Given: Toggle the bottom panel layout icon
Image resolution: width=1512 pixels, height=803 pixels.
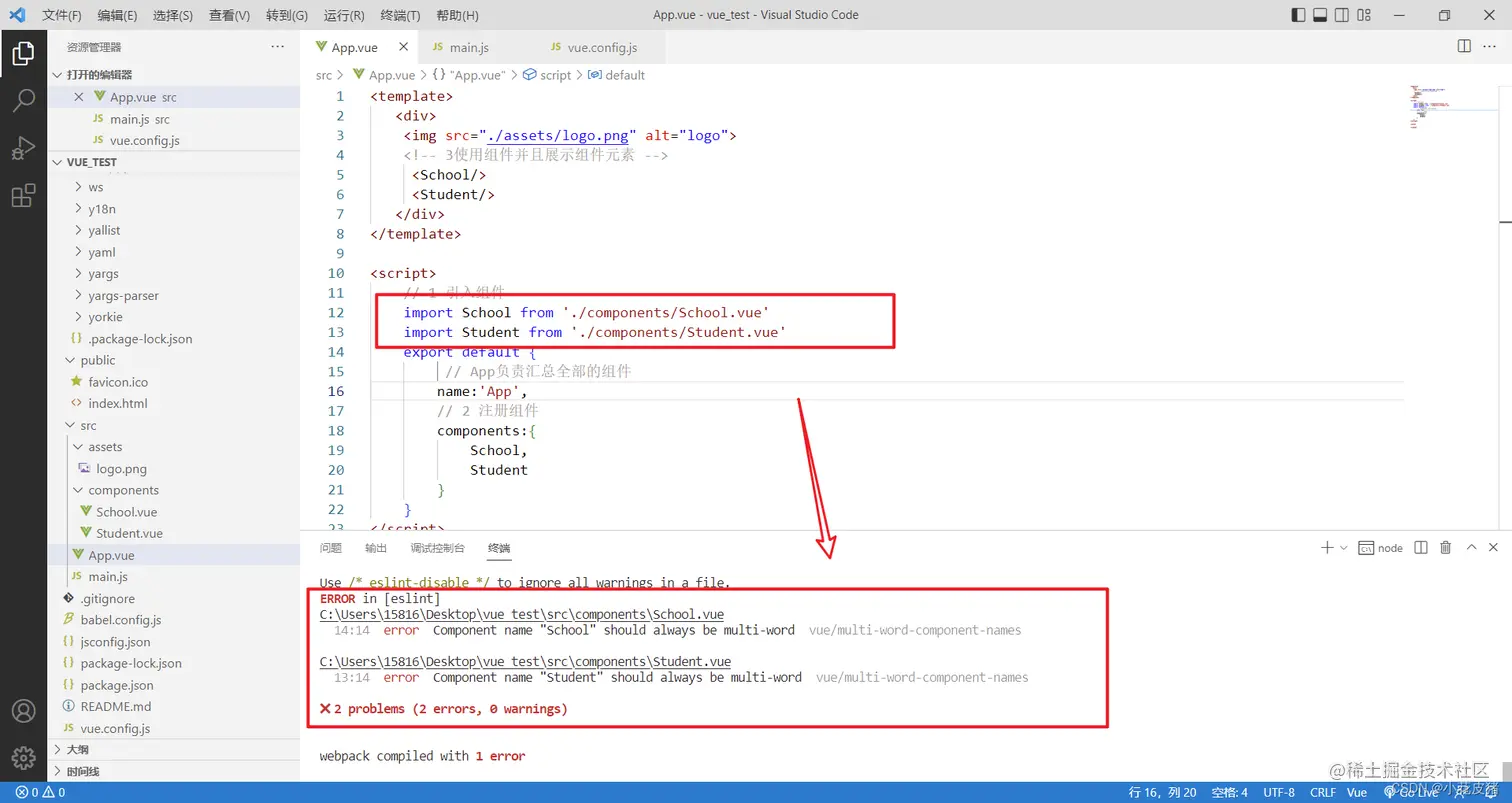Looking at the screenshot, I should [1320, 15].
